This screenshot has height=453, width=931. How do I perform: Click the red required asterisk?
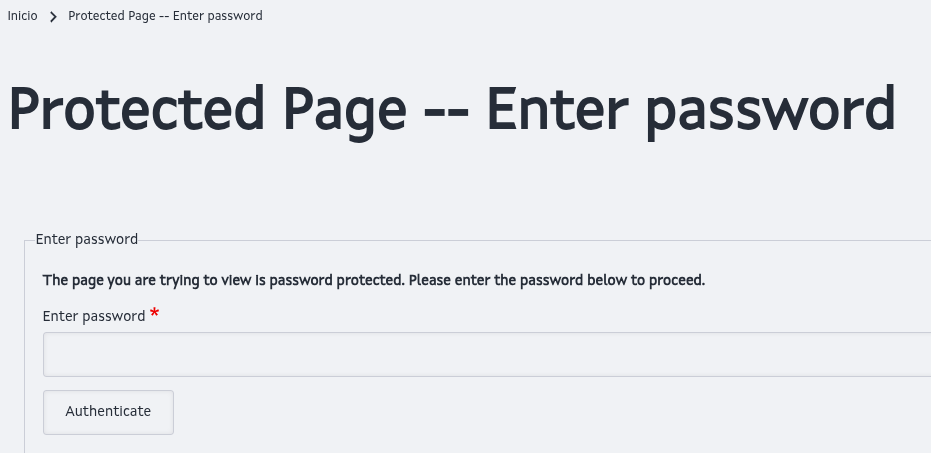[154, 314]
